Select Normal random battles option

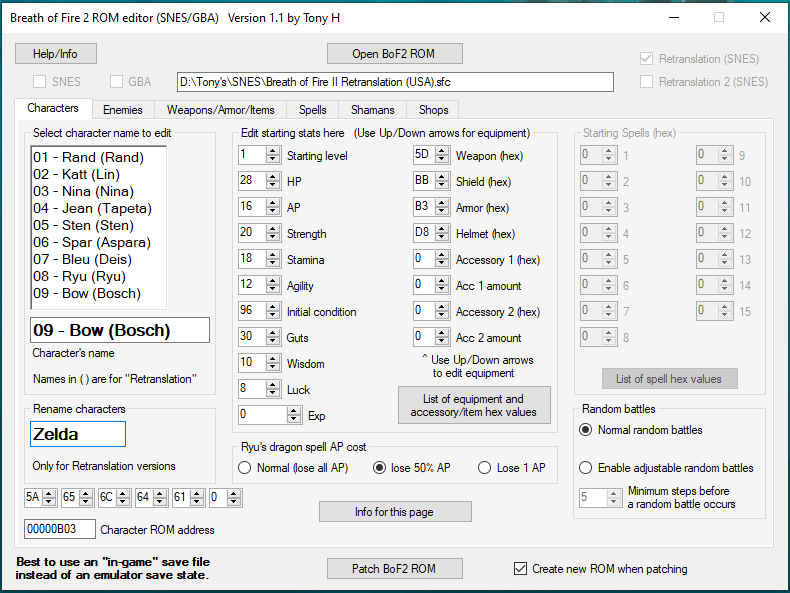click(x=585, y=430)
